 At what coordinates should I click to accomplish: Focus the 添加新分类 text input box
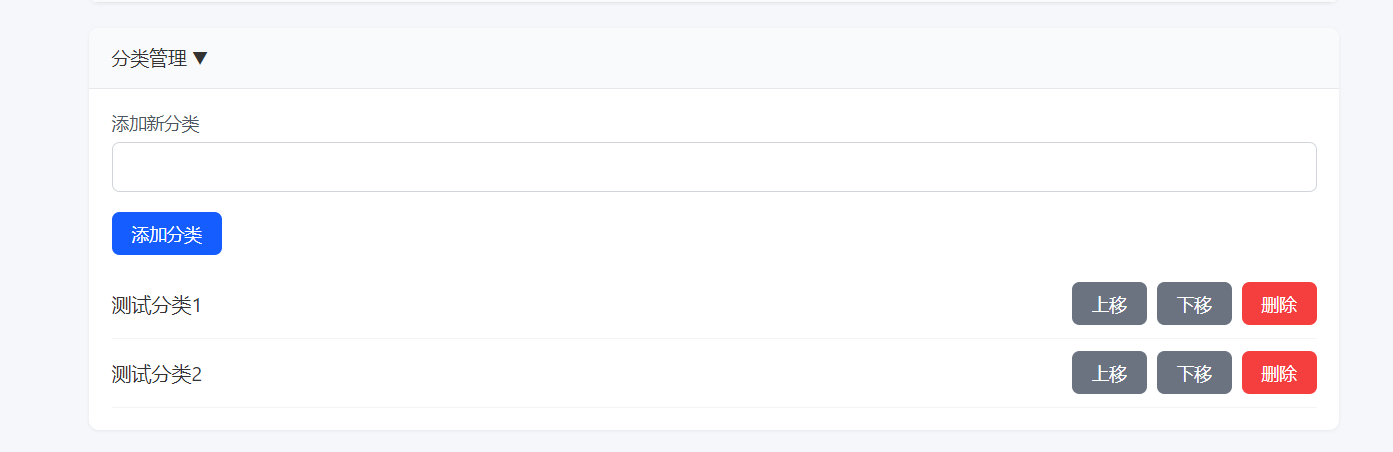click(713, 167)
